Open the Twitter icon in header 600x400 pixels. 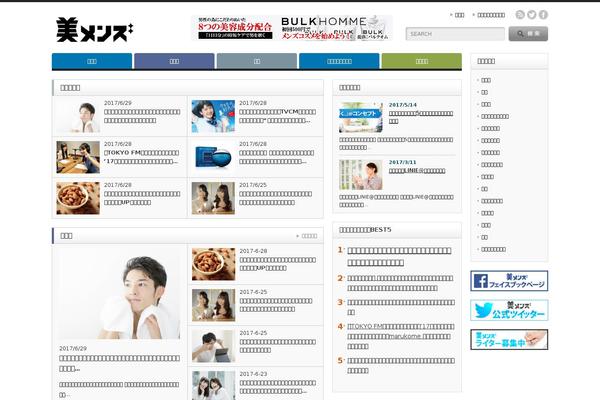[x=532, y=15]
